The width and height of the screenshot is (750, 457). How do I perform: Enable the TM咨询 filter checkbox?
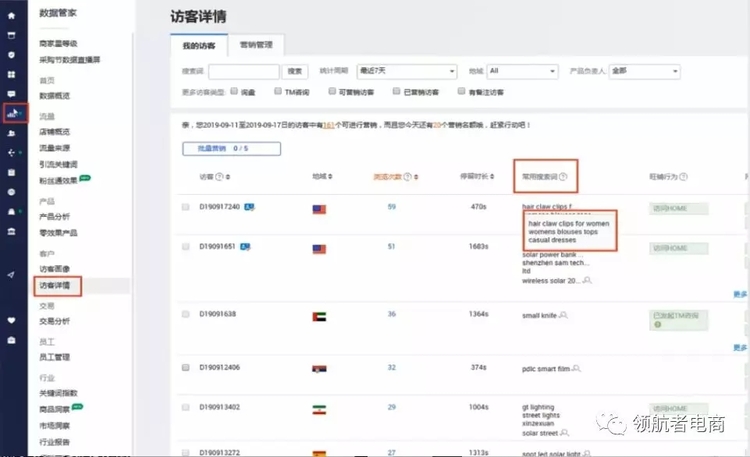[x=278, y=92]
